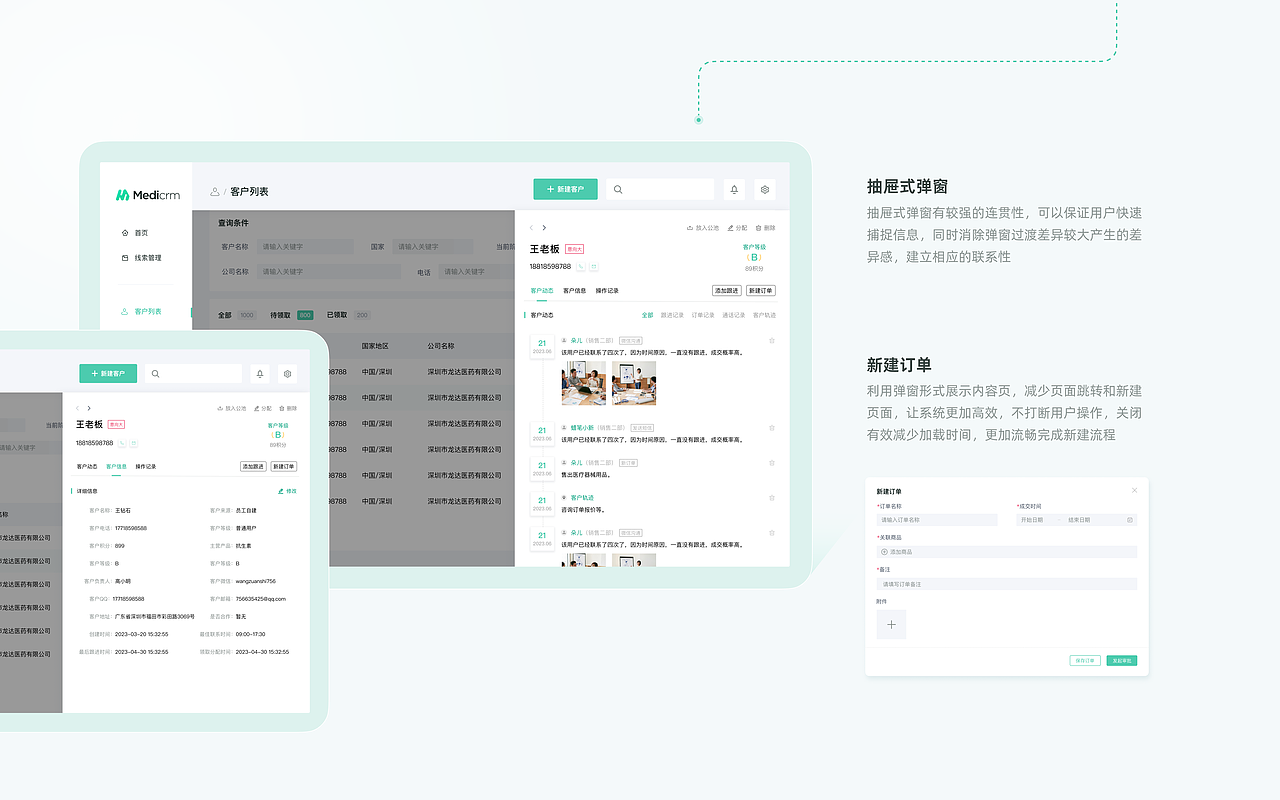Switch to 操作记录 tab in front window drawer
Screen dimensions: 1280x800
pyautogui.click(x=146, y=466)
